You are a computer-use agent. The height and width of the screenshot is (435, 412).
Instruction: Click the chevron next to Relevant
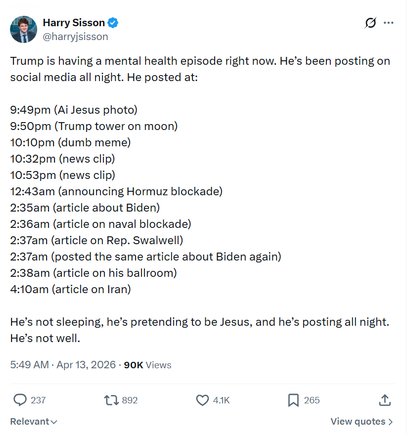click(x=54, y=422)
